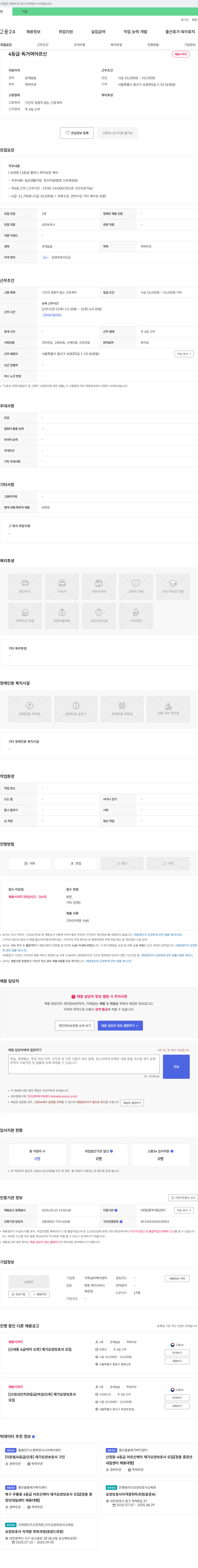Click the 채용정보 더보기 button
Viewport: 198px width, 1568px height.
click(x=177, y=1278)
